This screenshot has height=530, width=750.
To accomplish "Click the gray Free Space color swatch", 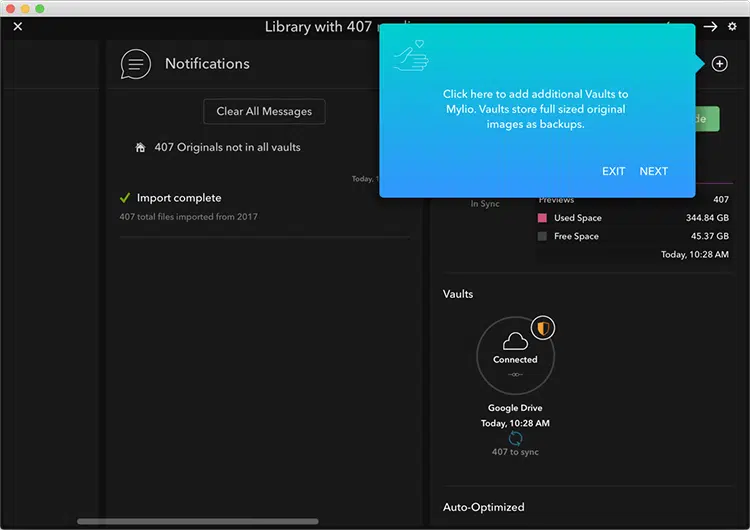I will 542,236.
